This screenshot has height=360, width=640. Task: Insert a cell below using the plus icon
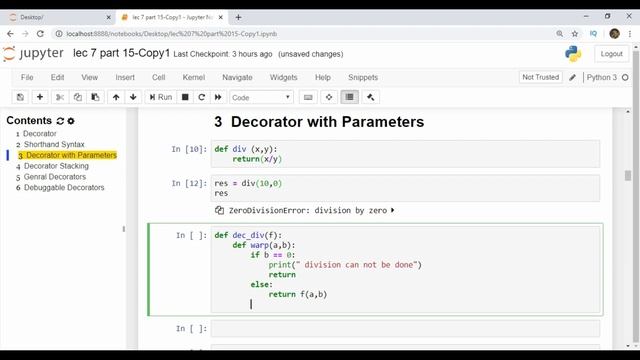(x=40, y=97)
